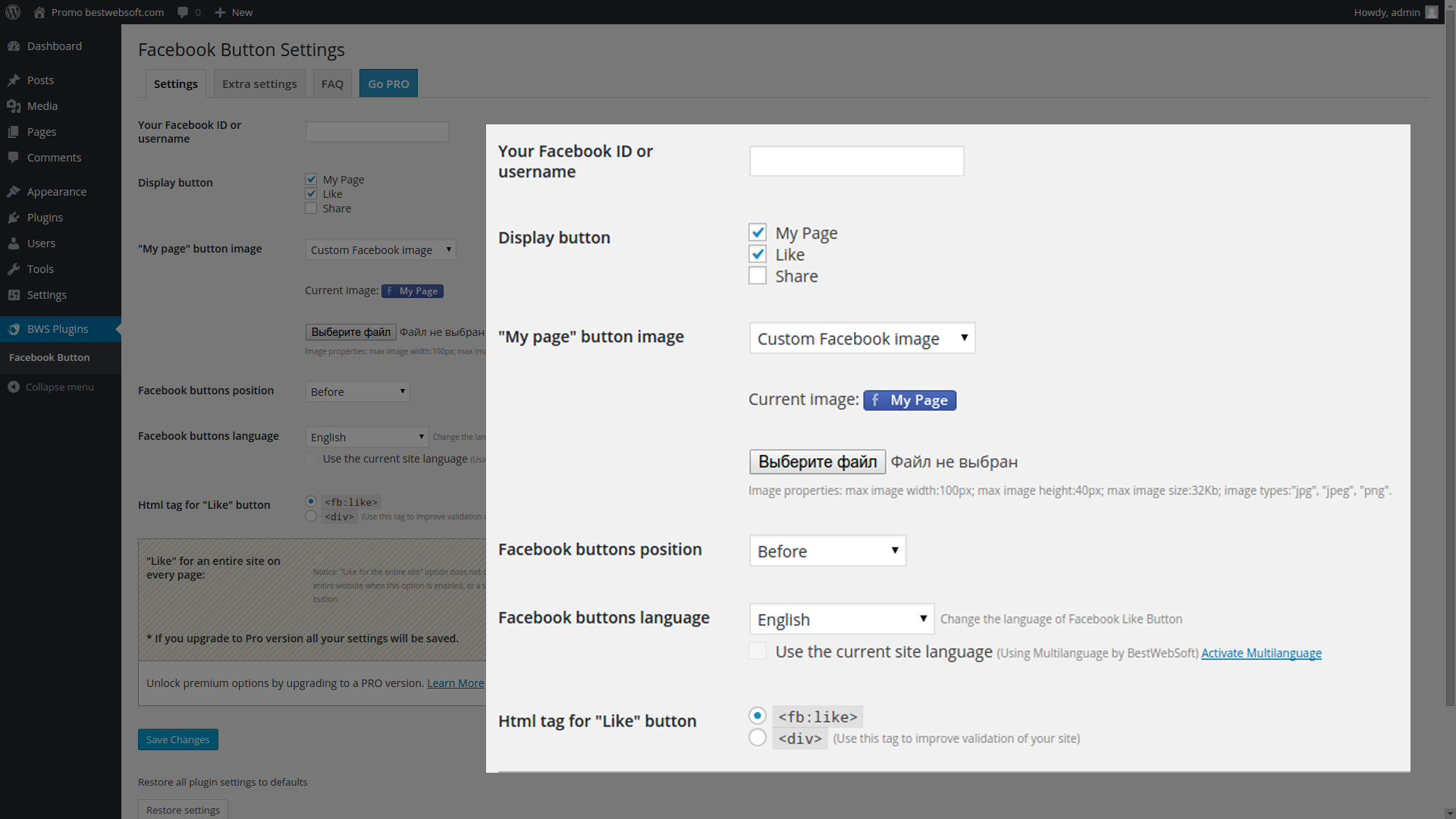Open the Tools wrench icon
This screenshot has height=819, width=1456.
(x=14, y=269)
